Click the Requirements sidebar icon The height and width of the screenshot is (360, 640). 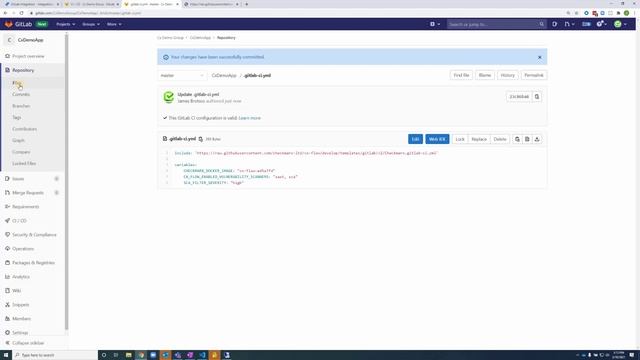(x=7, y=207)
